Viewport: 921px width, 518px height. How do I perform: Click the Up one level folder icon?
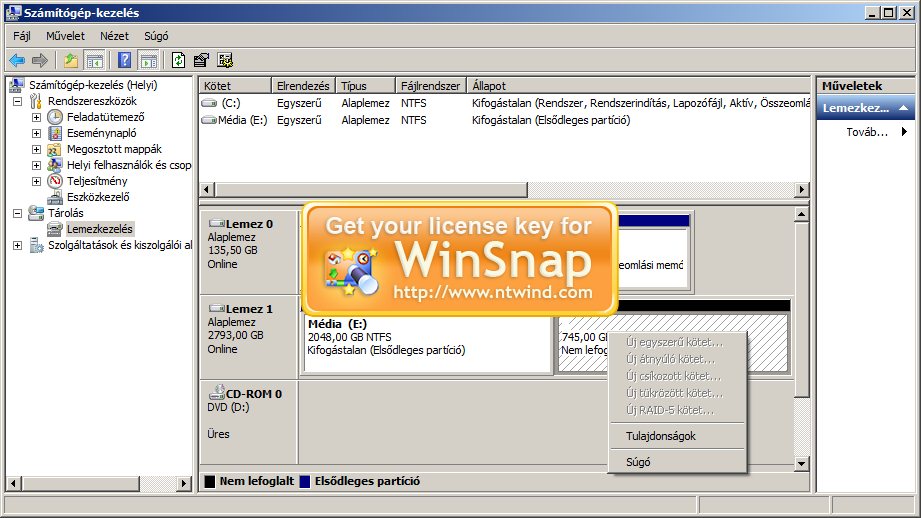pos(71,60)
